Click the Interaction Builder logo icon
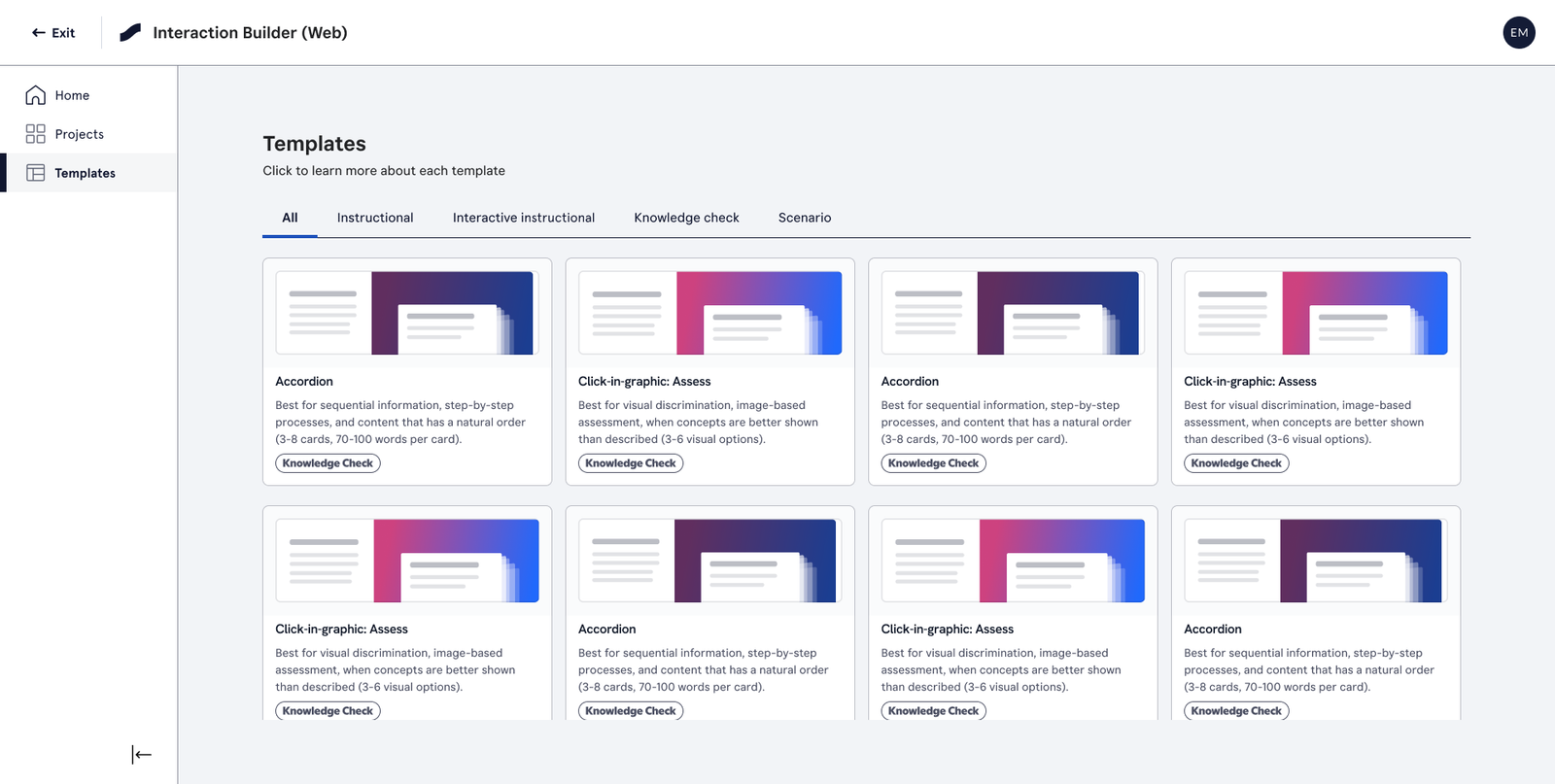Image resolution: width=1555 pixels, height=784 pixels. 130,33
